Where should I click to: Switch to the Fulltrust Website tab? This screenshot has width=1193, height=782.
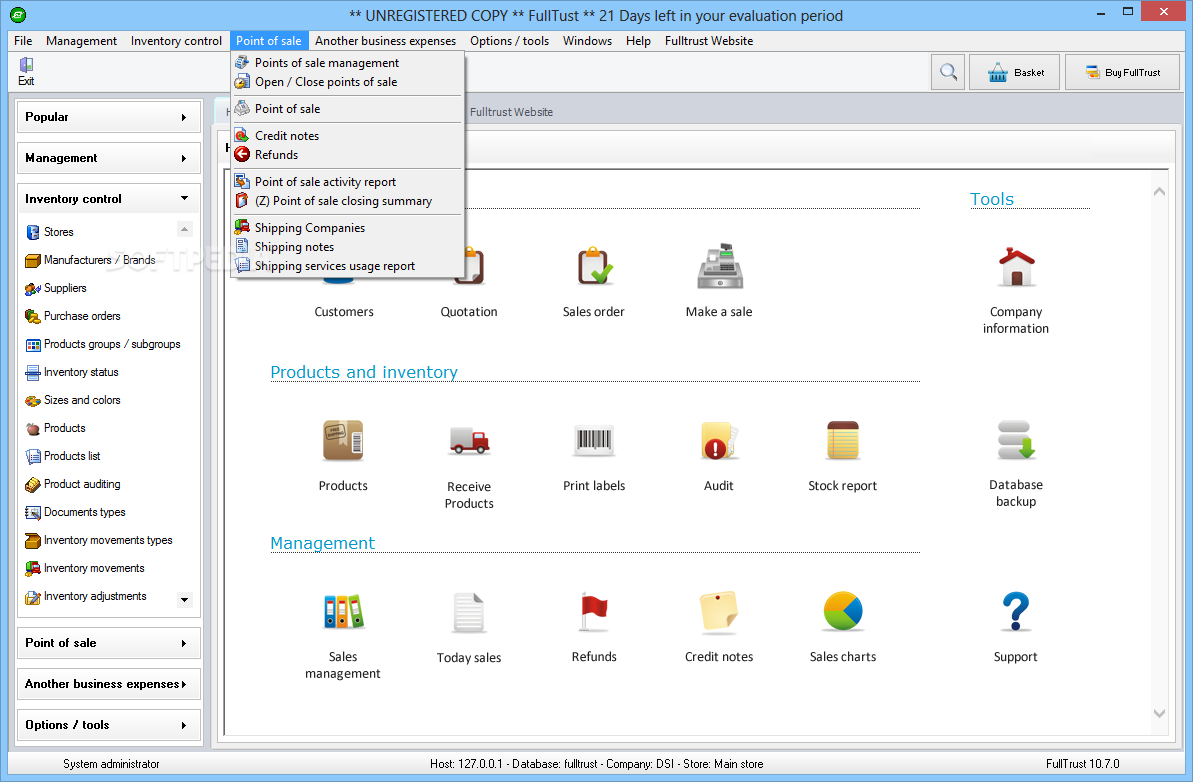pos(511,112)
